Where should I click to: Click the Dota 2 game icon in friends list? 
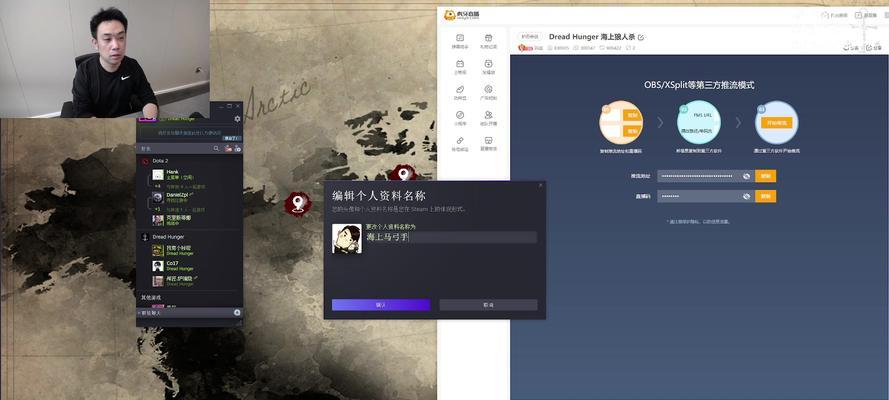[144, 161]
